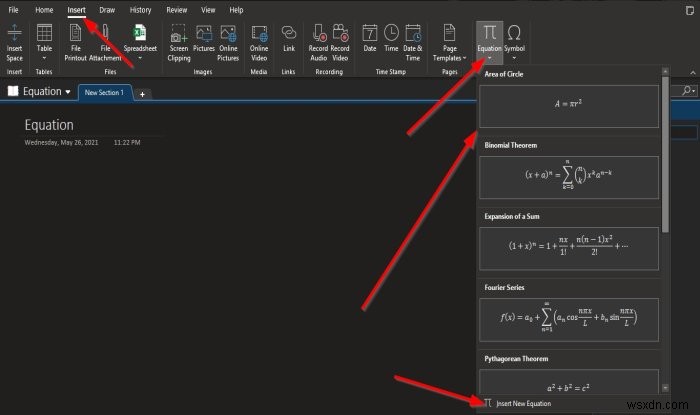The height and width of the screenshot is (415, 700).
Task: Select the Insert ribbon tab
Action: 76,10
